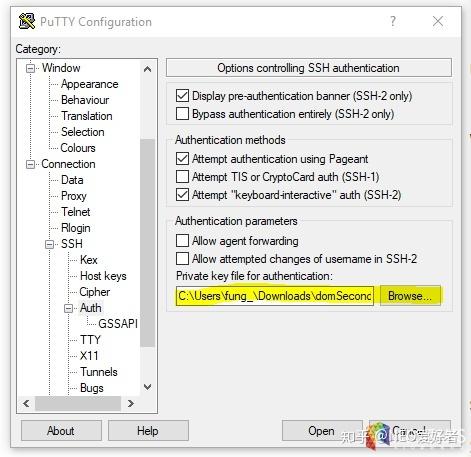
Task: Click the PuTTY icon in title bar
Action: click(27, 22)
